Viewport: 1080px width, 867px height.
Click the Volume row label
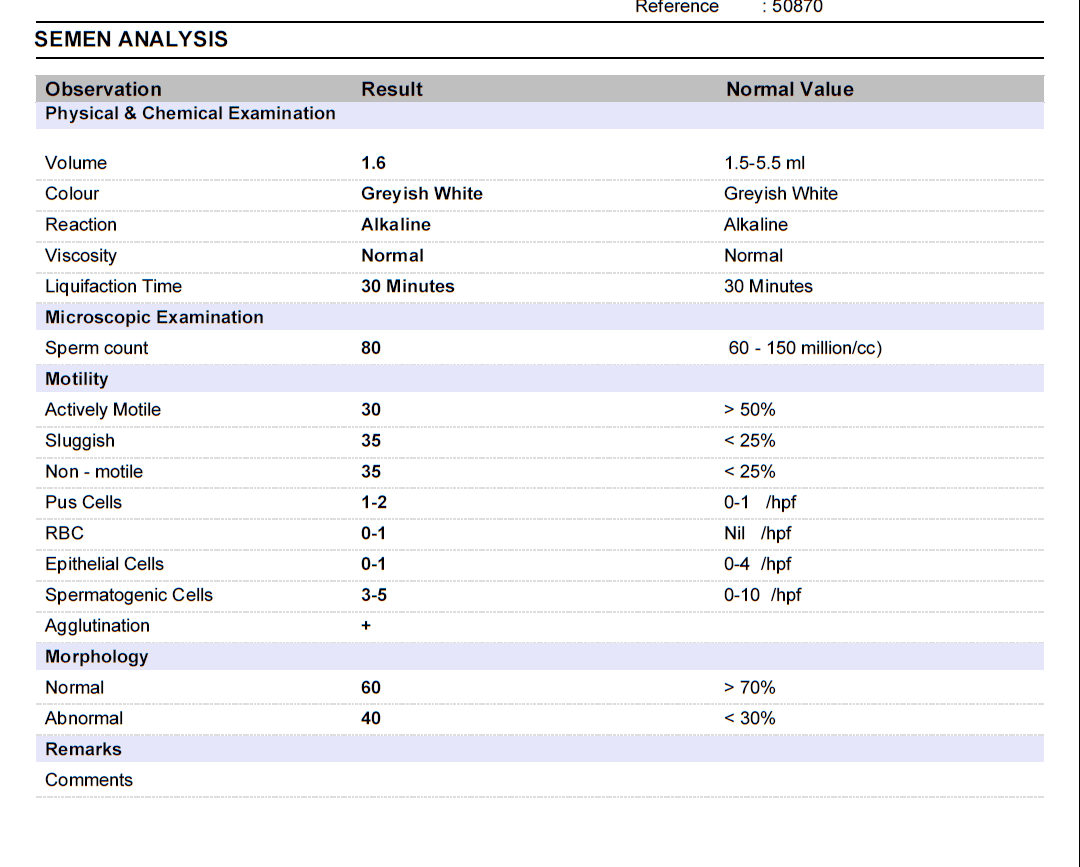click(76, 163)
